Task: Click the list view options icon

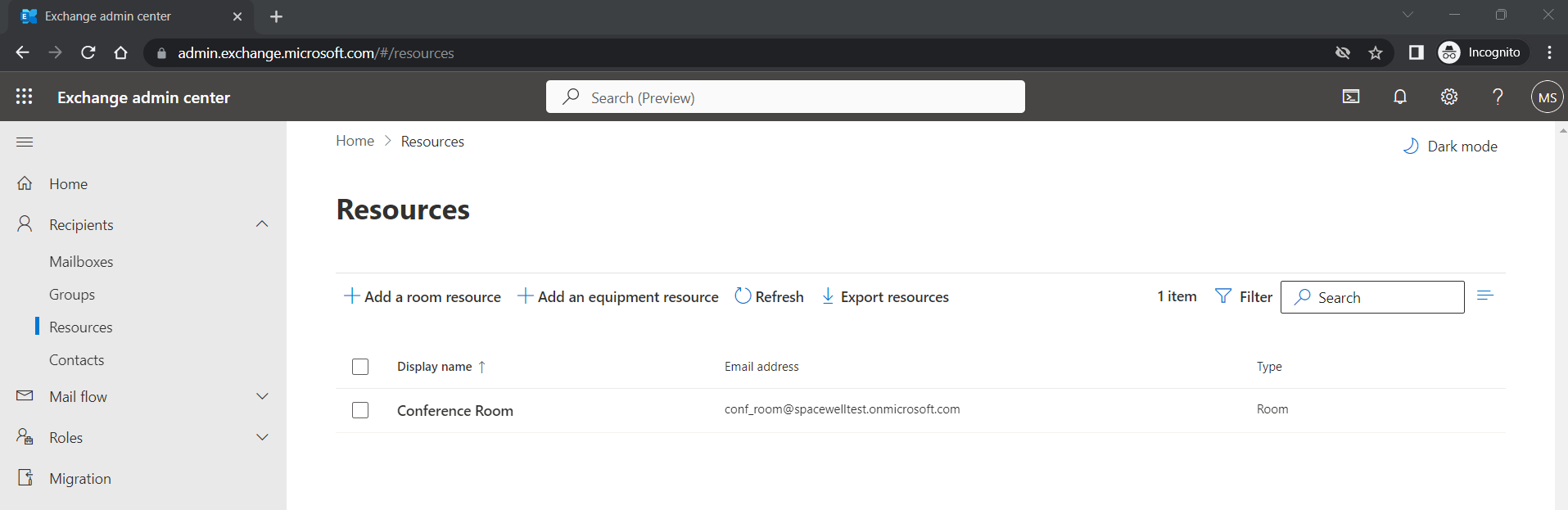Action: coord(1485,296)
